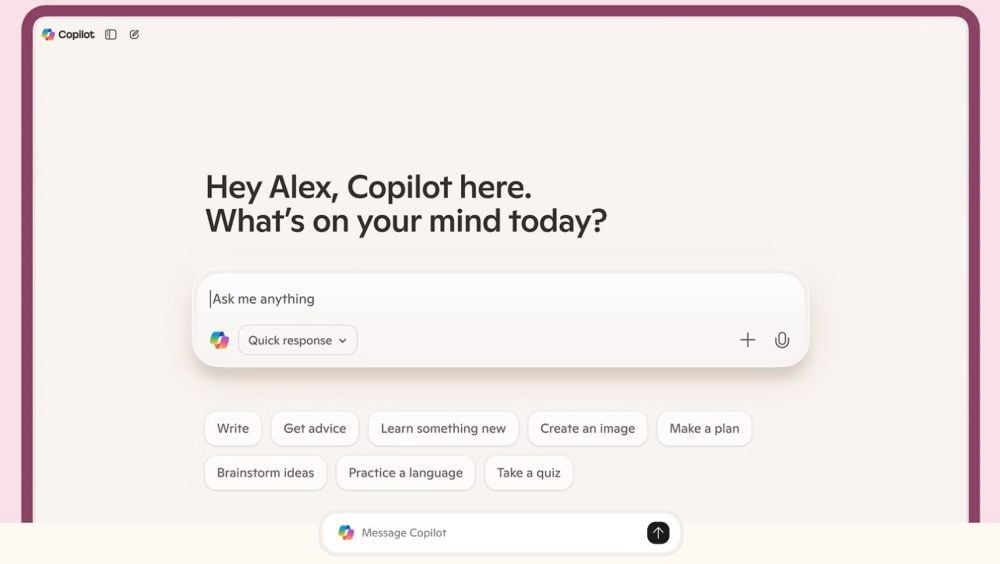Image resolution: width=1000 pixels, height=564 pixels.
Task: Click Copilot icon inside Ask me anything box
Action: pos(219,340)
